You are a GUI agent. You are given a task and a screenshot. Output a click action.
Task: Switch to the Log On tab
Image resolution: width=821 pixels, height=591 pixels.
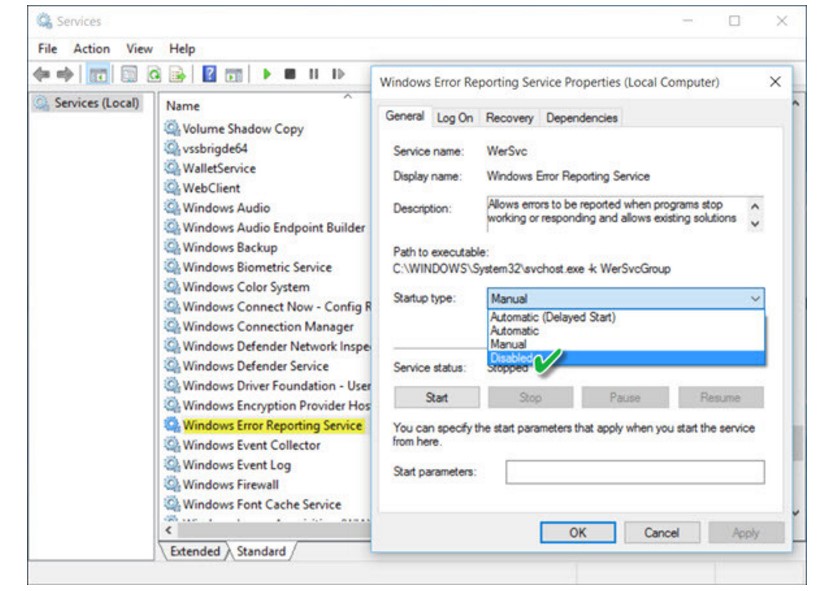pyautogui.click(x=455, y=118)
